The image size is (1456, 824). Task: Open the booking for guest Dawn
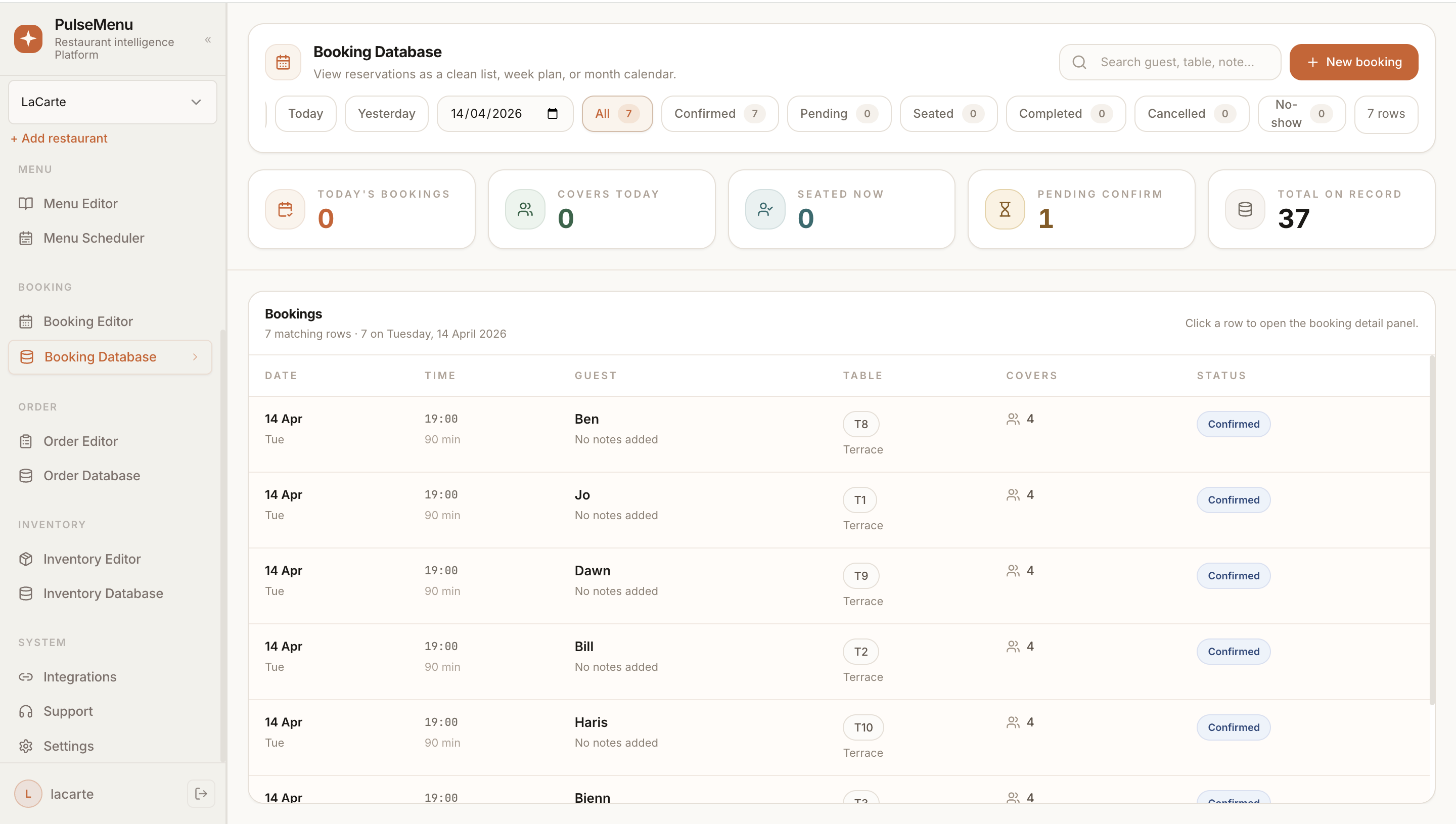coord(839,586)
